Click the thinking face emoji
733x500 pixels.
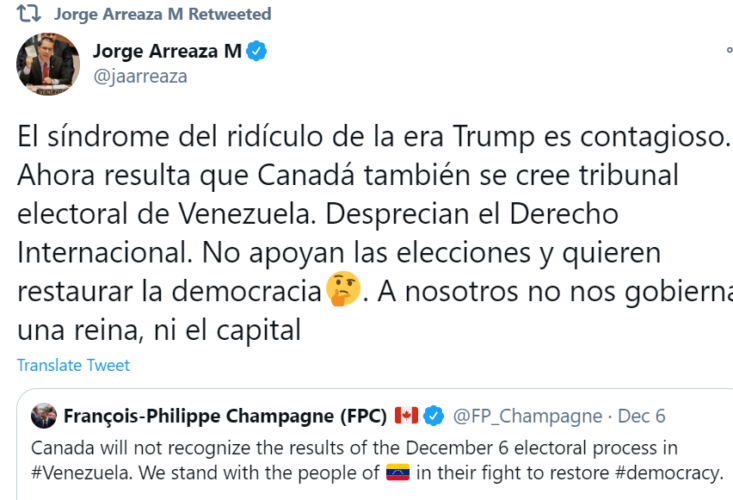341,288
